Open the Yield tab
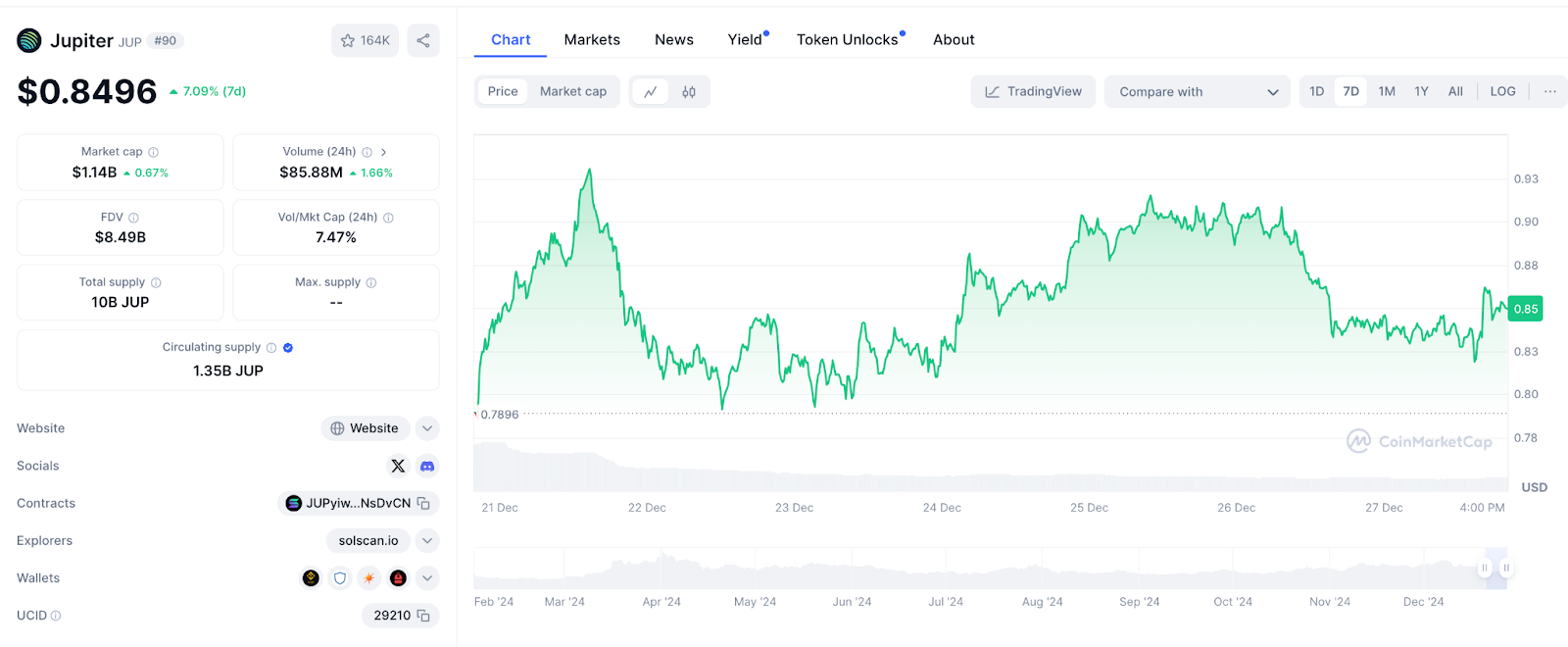Image resolution: width=1568 pixels, height=647 pixels. pyautogui.click(x=747, y=39)
